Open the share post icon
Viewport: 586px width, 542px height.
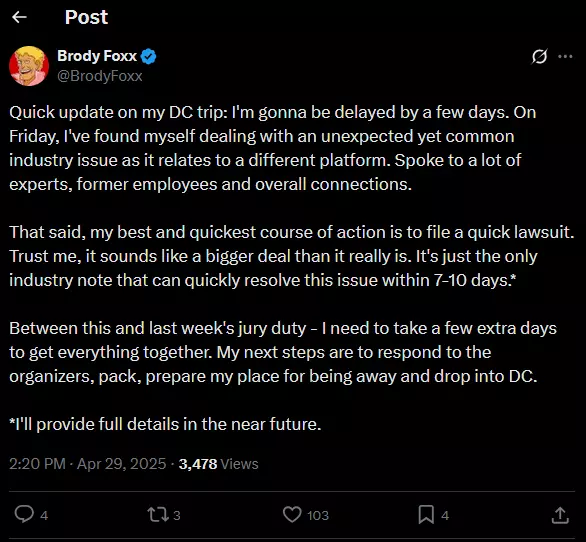(x=560, y=515)
